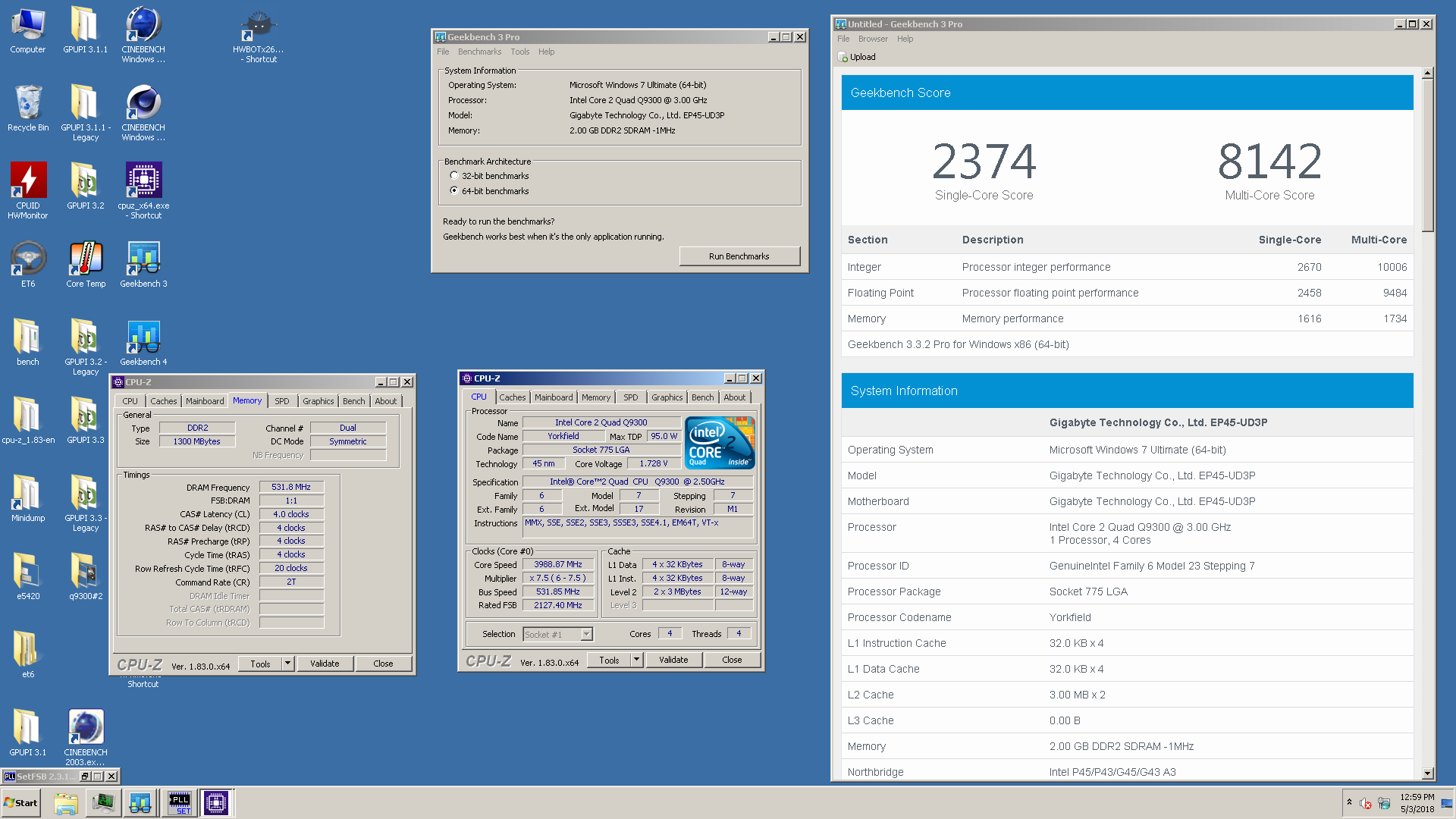Viewport: 1456px width, 819px height.
Task: Click scrollbar up arrow in Geekbench results
Action: click(1428, 74)
